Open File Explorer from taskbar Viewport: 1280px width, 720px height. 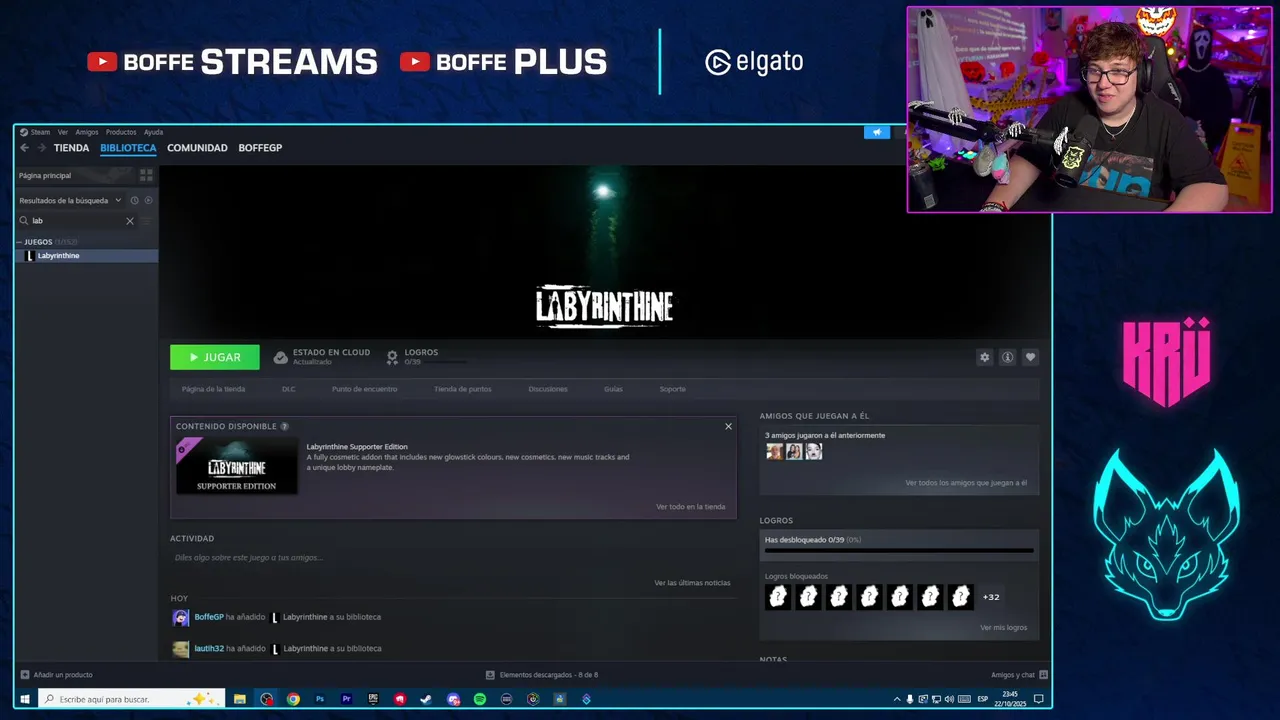(240, 699)
